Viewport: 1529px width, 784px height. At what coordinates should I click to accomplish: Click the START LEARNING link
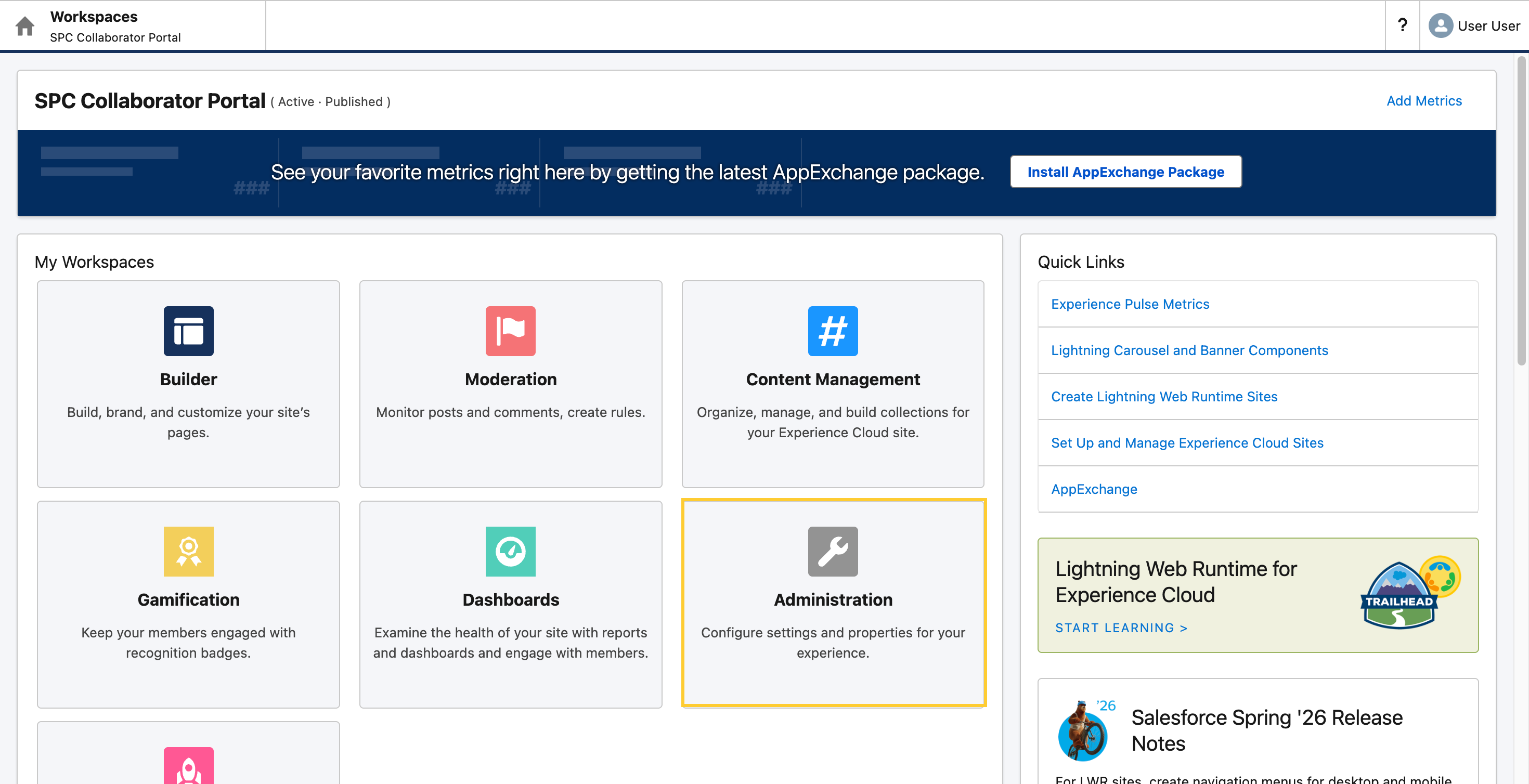[1121, 628]
